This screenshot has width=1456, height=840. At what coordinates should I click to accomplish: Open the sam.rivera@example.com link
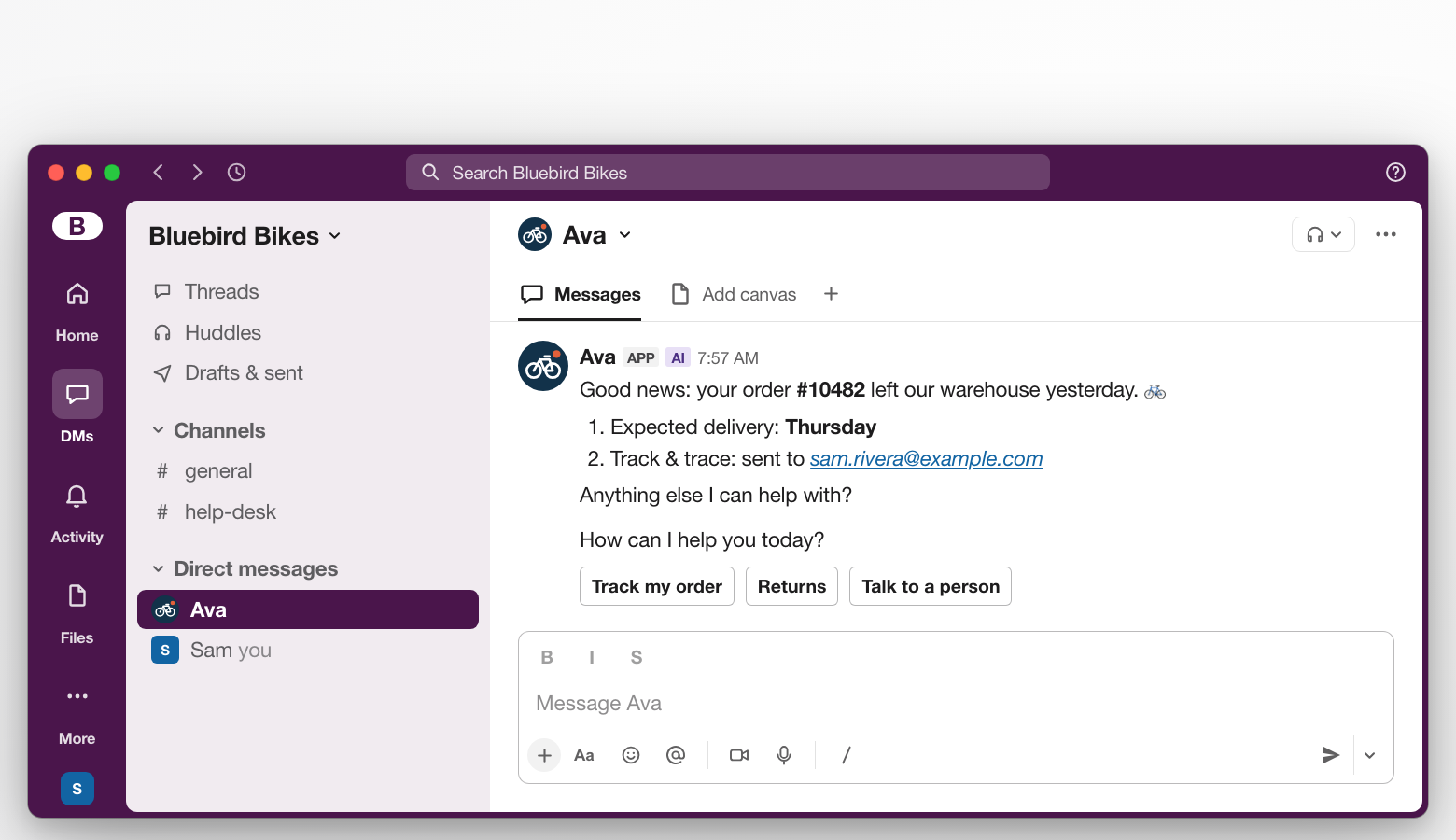(x=927, y=458)
